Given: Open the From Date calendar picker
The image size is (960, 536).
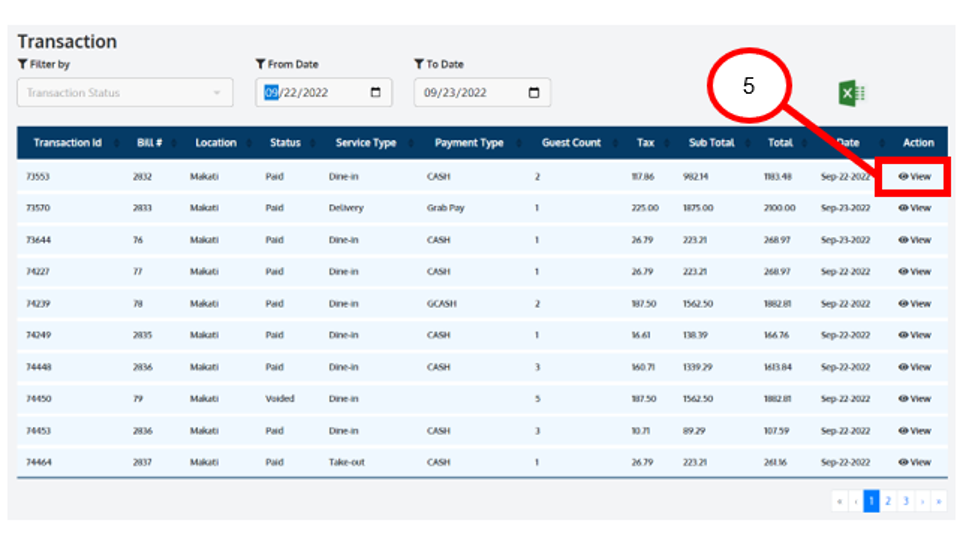Looking at the screenshot, I should [375, 92].
